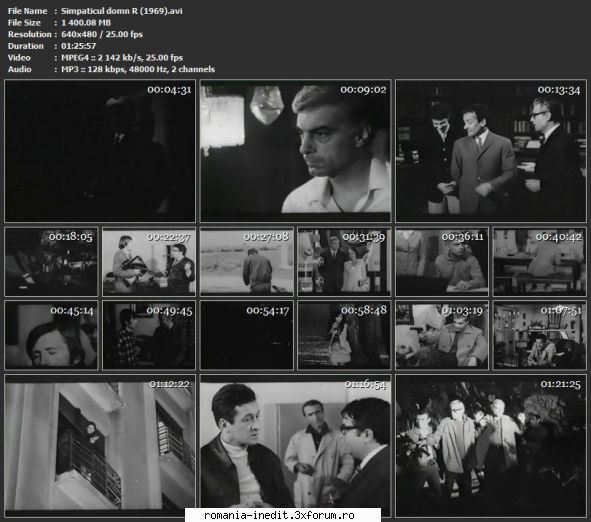
Task: Click the Audio label
Action: [20, 69]
